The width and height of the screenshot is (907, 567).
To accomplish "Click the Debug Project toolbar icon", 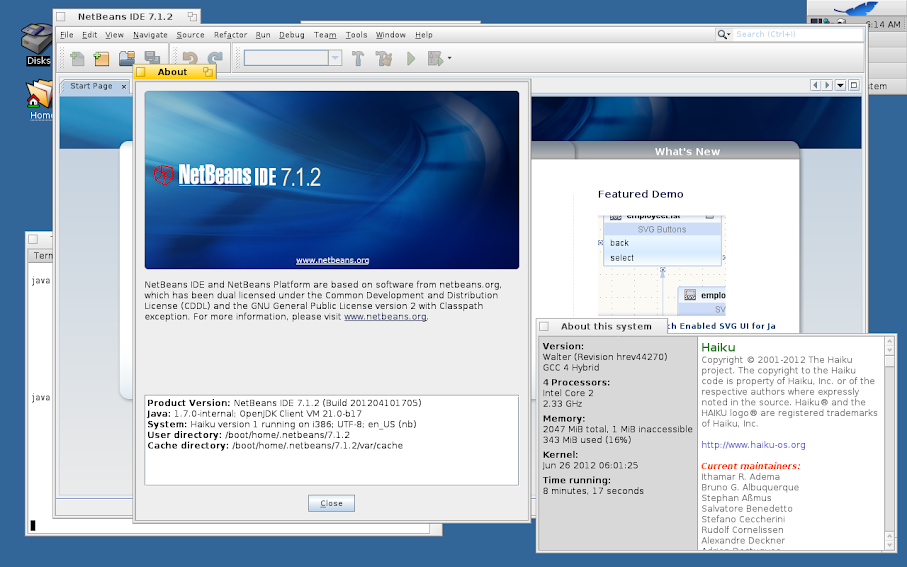I will (x=435, y=58).
